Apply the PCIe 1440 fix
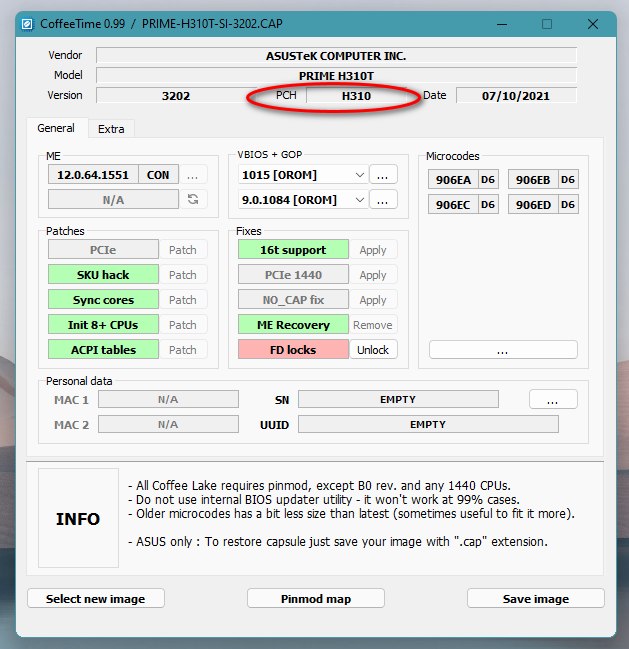629x649 pixels. [373, 275]
